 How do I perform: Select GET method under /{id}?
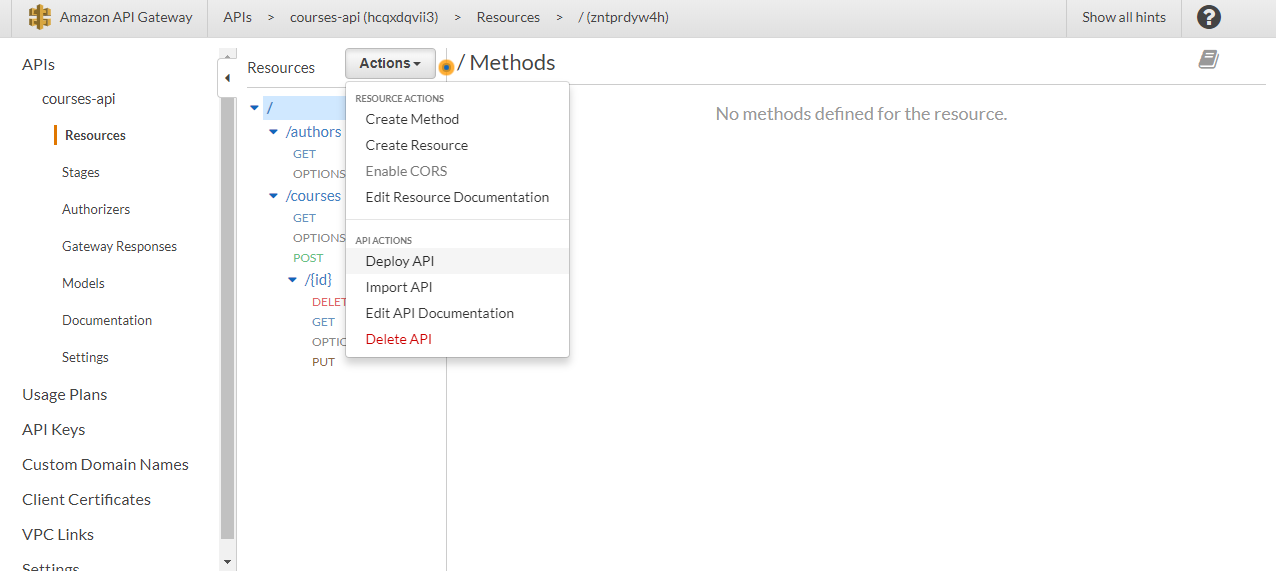point(323,322)
